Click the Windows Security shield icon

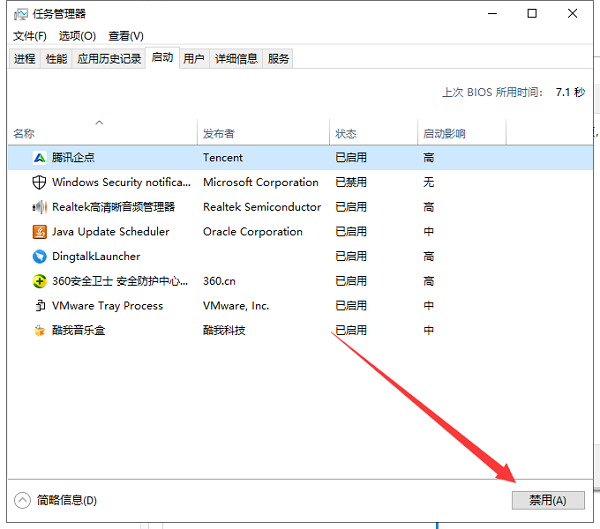(x=39, y=183)
